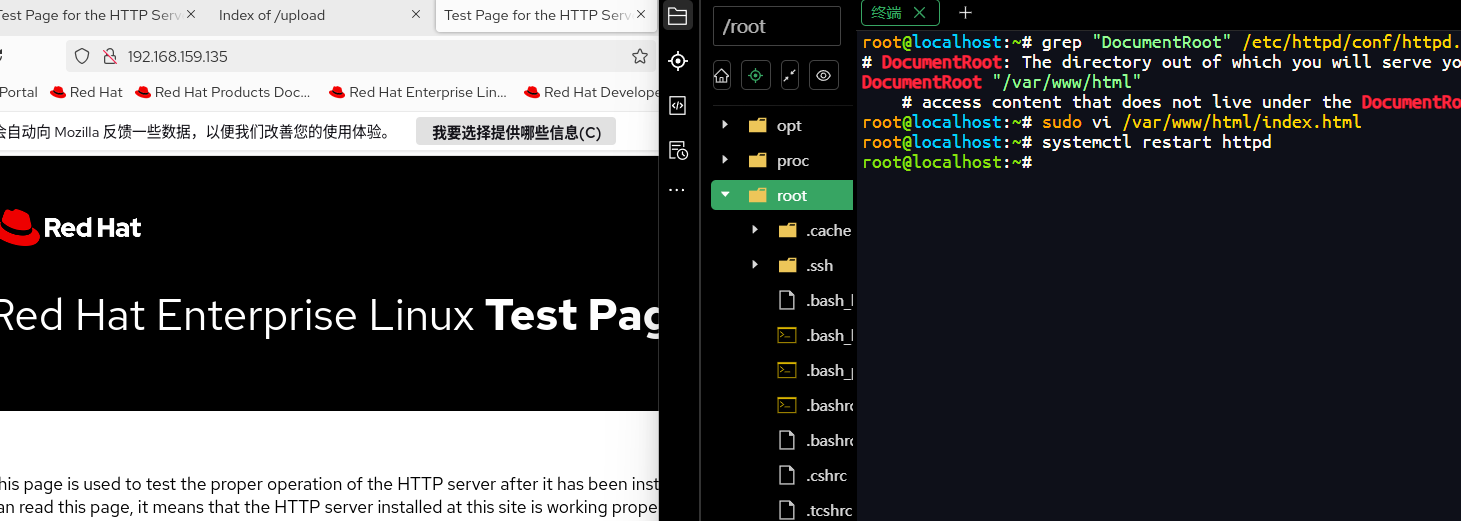
Task: Switch to the first Test Page tab
Action: point(100,15)
